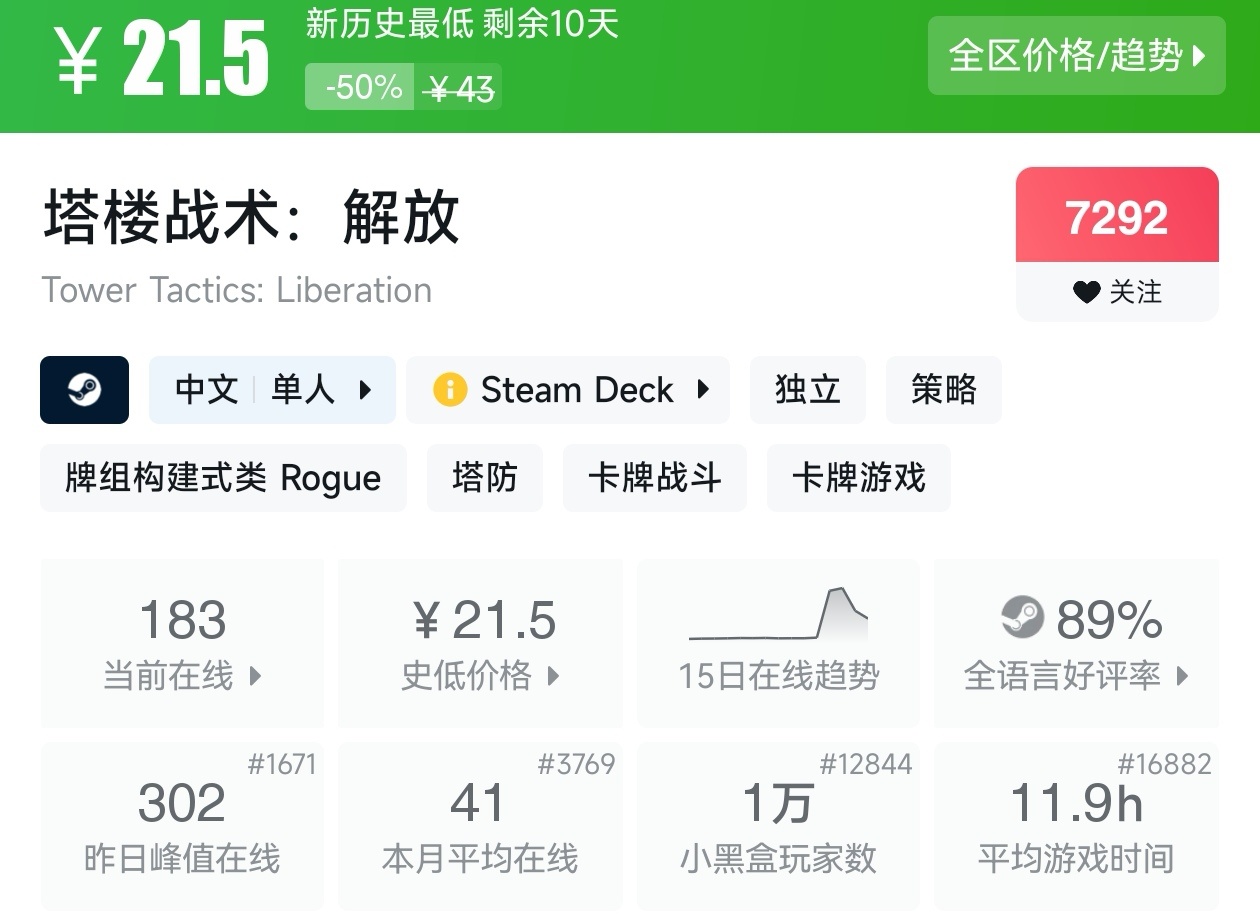Open 昨日峰值在线 stat card

[182, 825]
